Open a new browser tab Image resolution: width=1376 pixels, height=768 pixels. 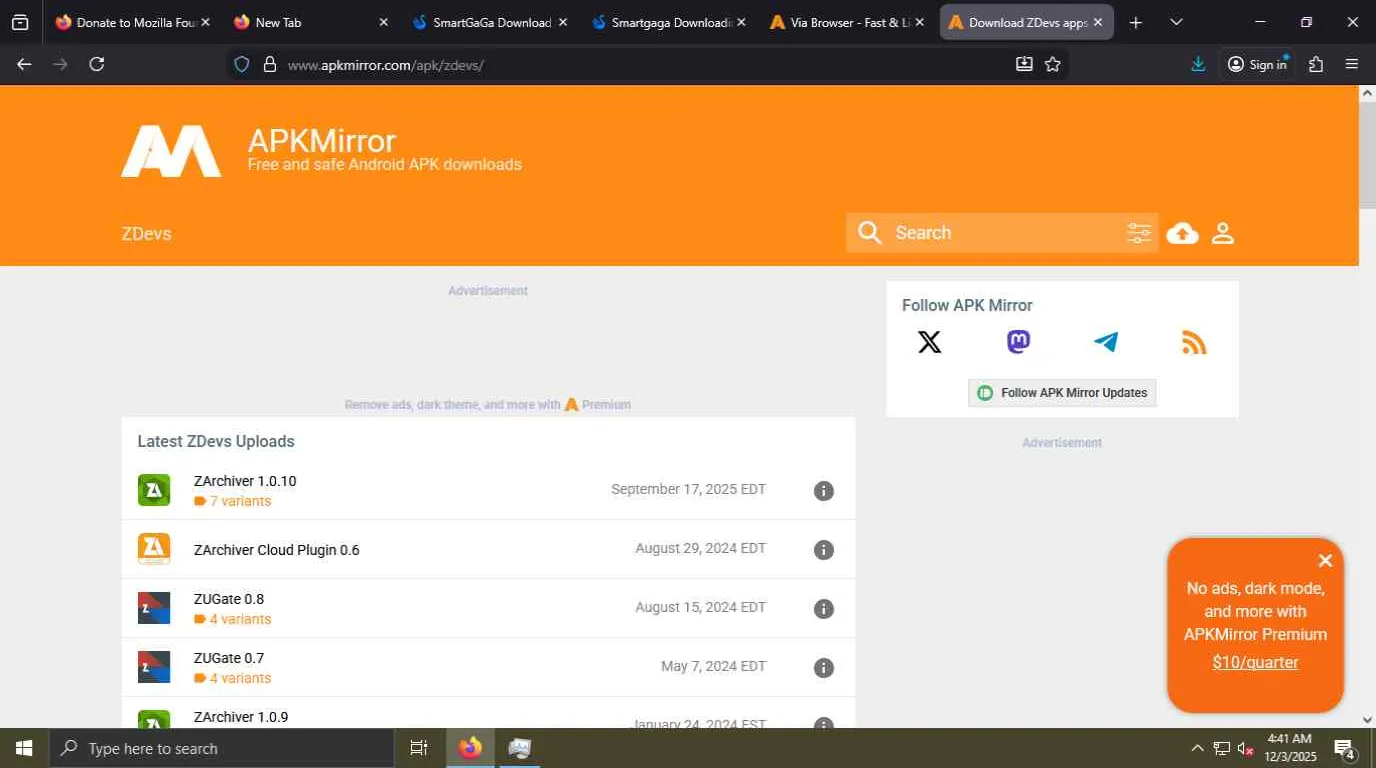[1136, 22]
